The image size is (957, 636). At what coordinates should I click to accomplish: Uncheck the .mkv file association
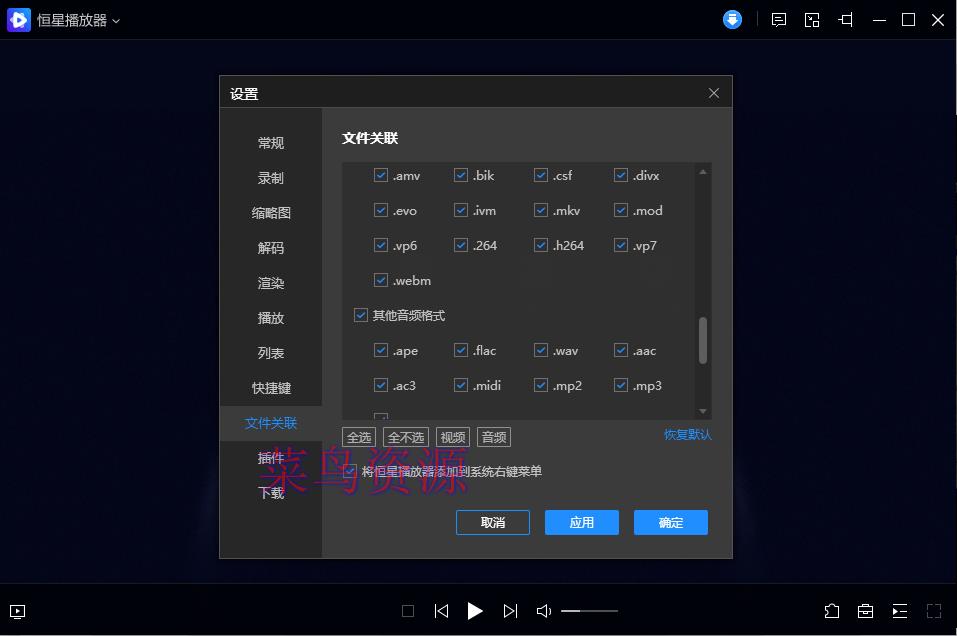(x=541, y=210)
